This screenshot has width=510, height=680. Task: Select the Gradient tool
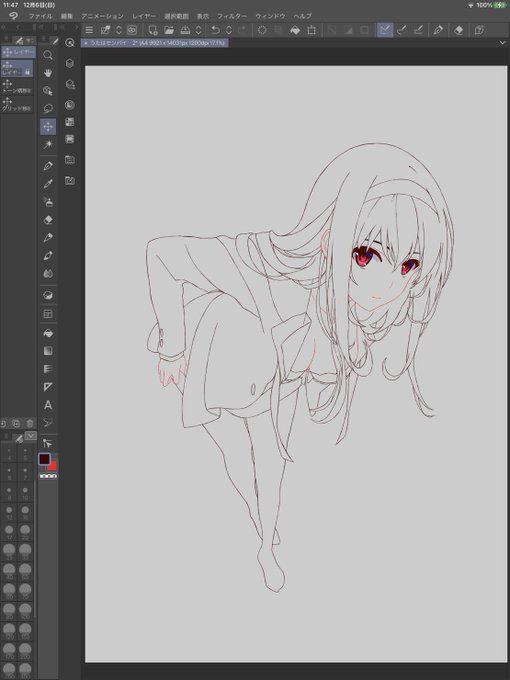pyautogui.click(x=48, y=351)
